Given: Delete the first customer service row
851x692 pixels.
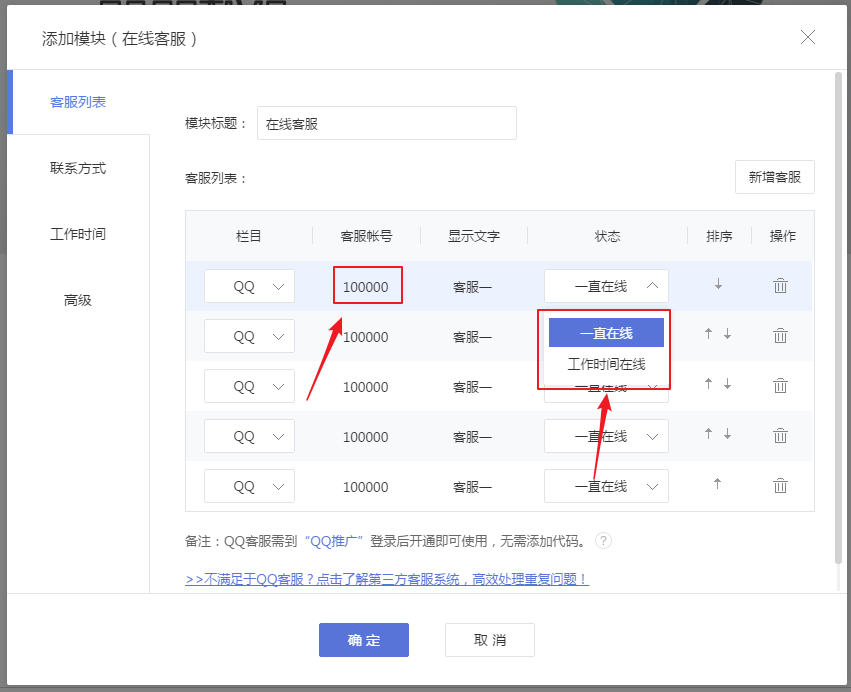Looking at the screenshot, I should click(x=780, y=285).
